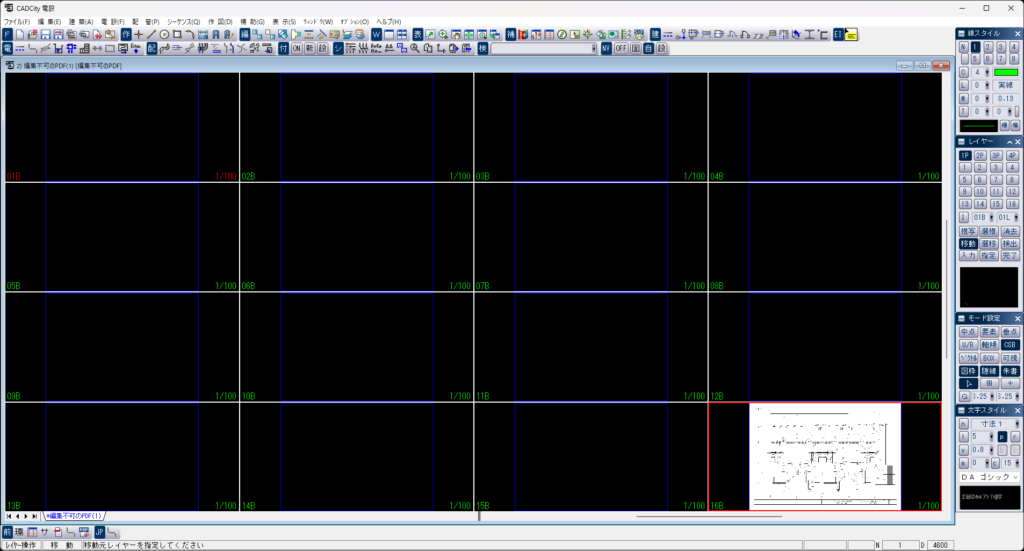This screenshot has height=551, width=1024.
Task: Collapse the レイヤー panel with its chevron
Action: [1009, 142]
